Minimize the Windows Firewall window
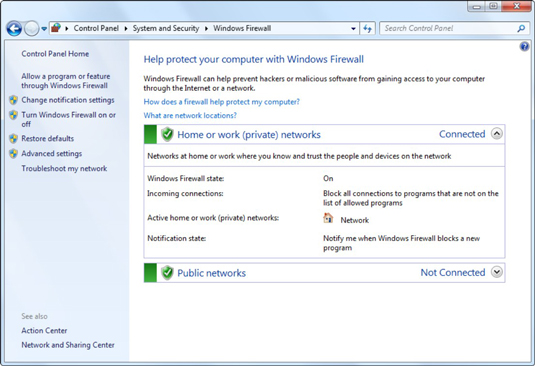This screenshot has width=535, height=366. [477, 6]
